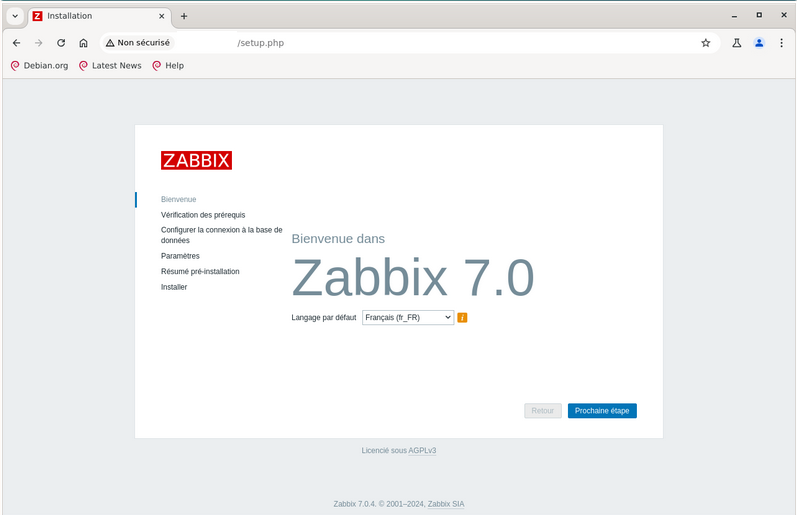Click the orange language info icon
797x515 pixels.
pos(462,318)
